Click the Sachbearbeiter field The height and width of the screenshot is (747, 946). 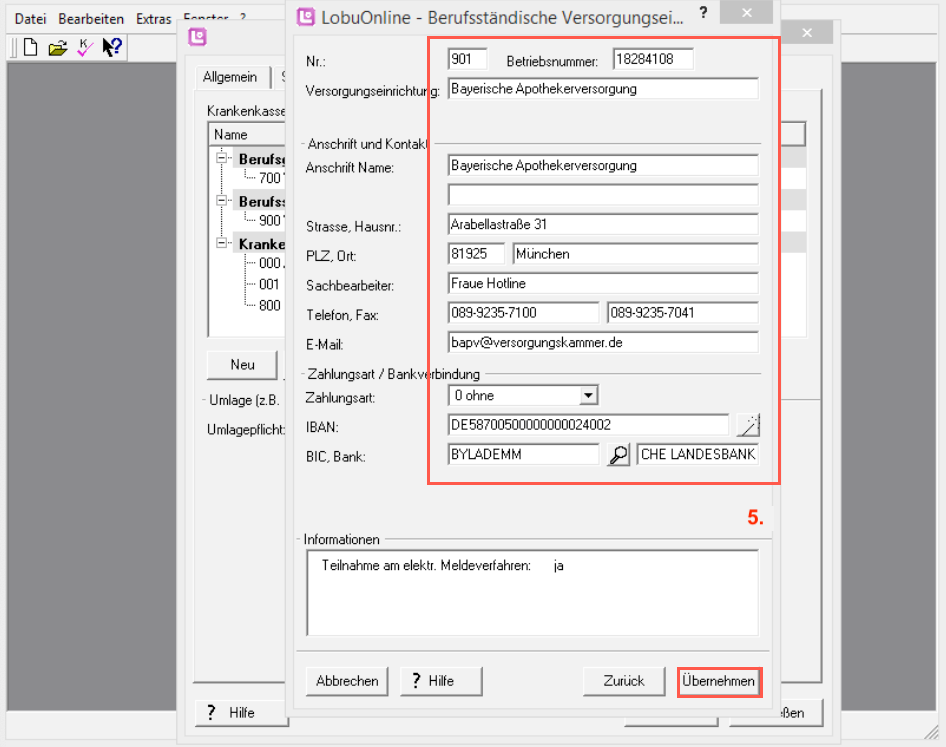point(603,284)
